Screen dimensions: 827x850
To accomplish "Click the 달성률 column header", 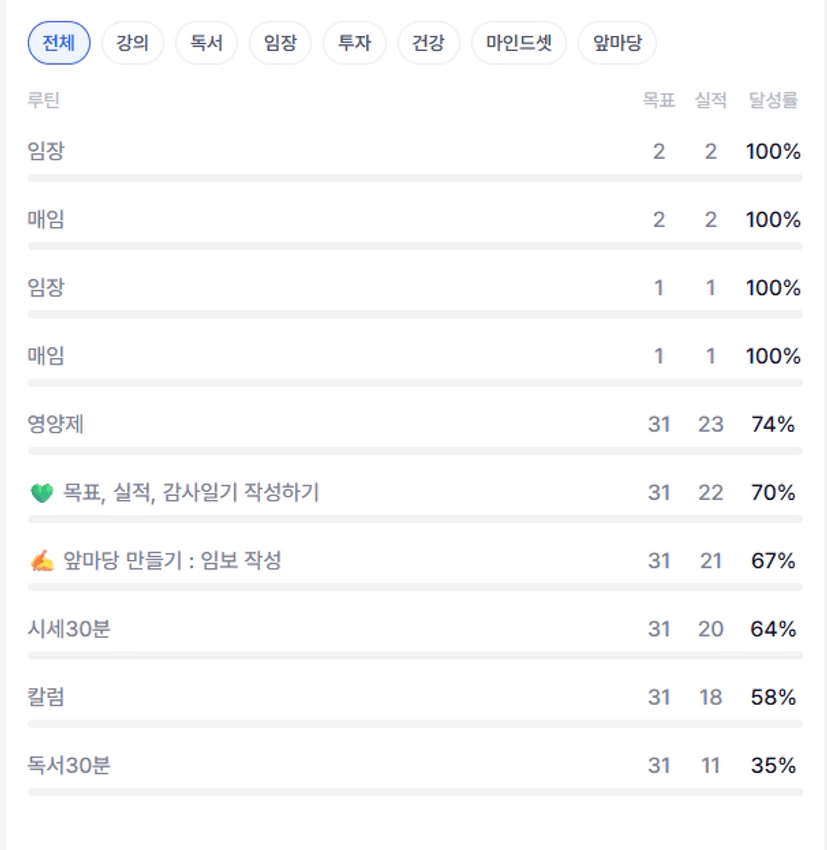I will click(772, 100).
